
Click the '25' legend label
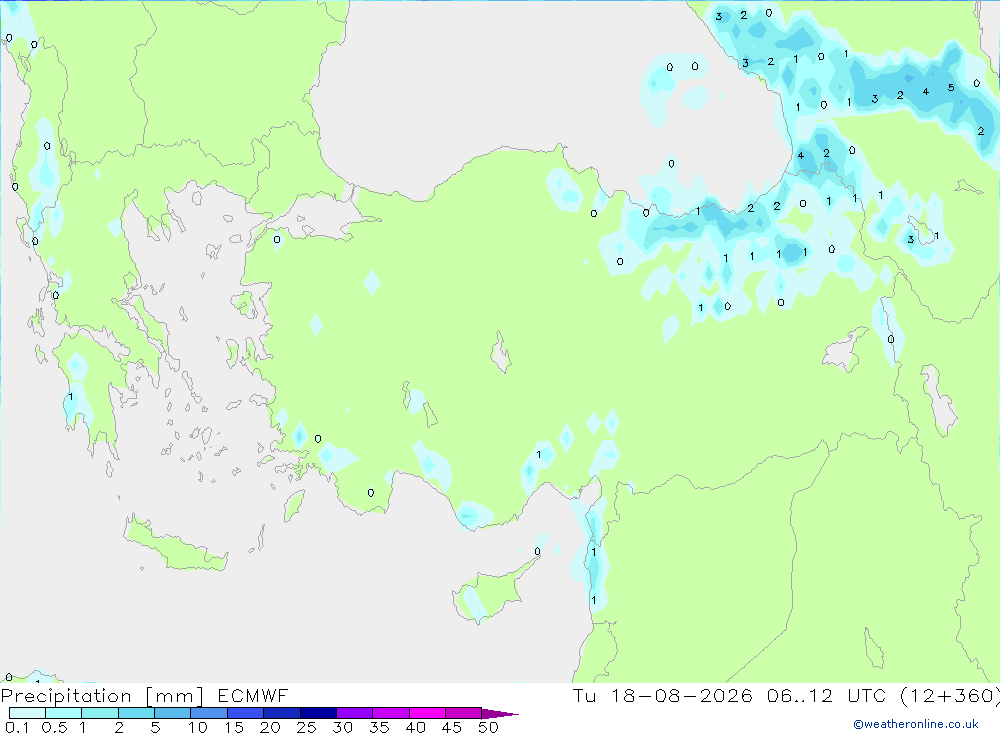[x=306, y=727]
